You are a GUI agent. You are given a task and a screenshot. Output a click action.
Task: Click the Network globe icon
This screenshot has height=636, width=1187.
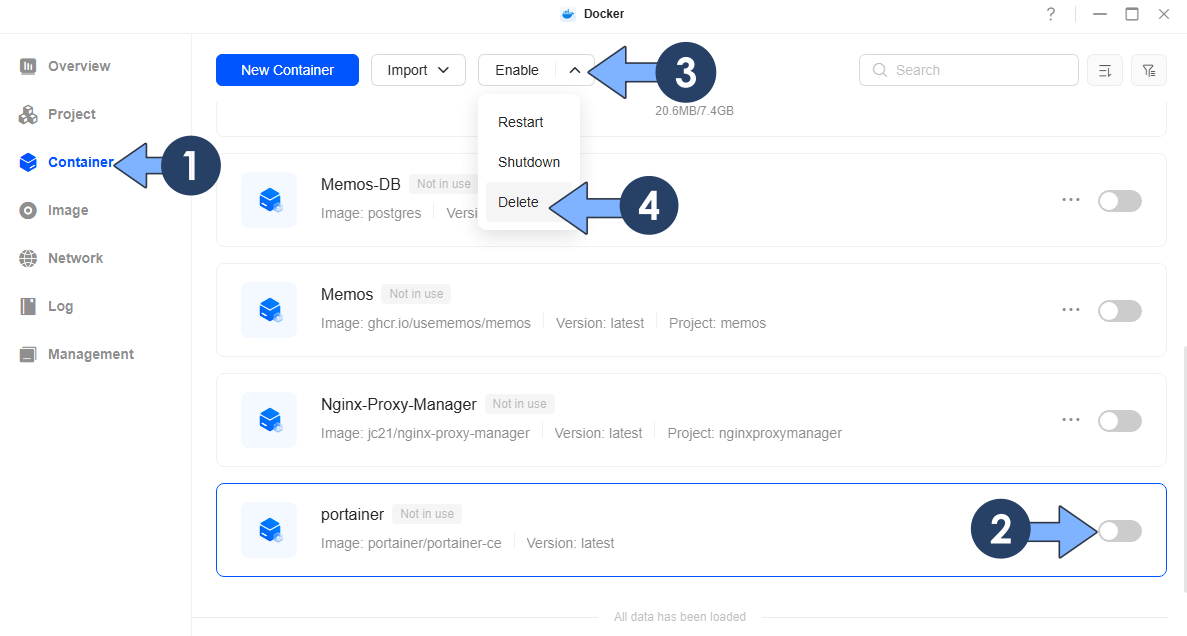[28, 258]
